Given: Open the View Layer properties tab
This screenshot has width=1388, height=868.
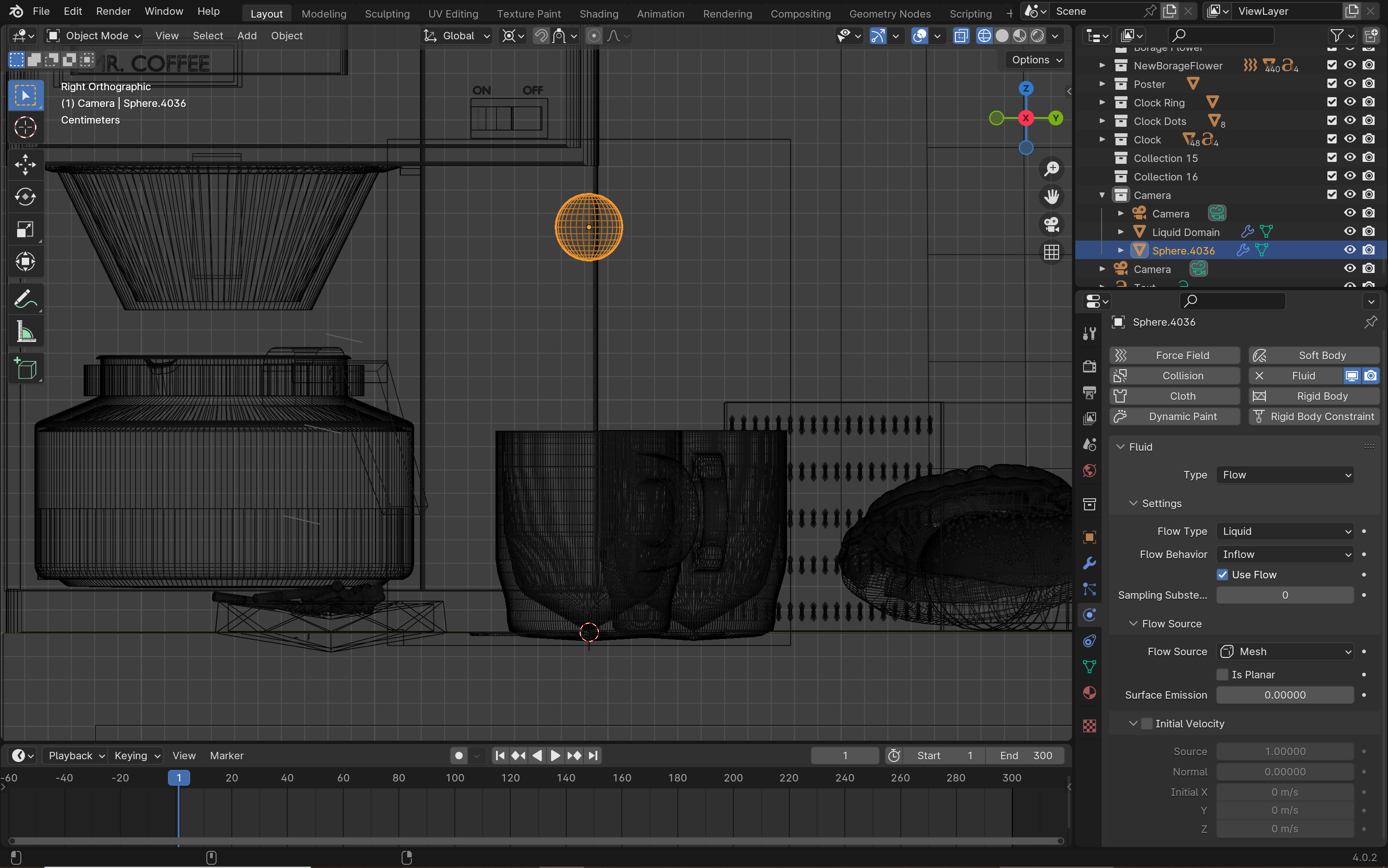Looking at the screenshot, I should click(x=1089, y=418).
